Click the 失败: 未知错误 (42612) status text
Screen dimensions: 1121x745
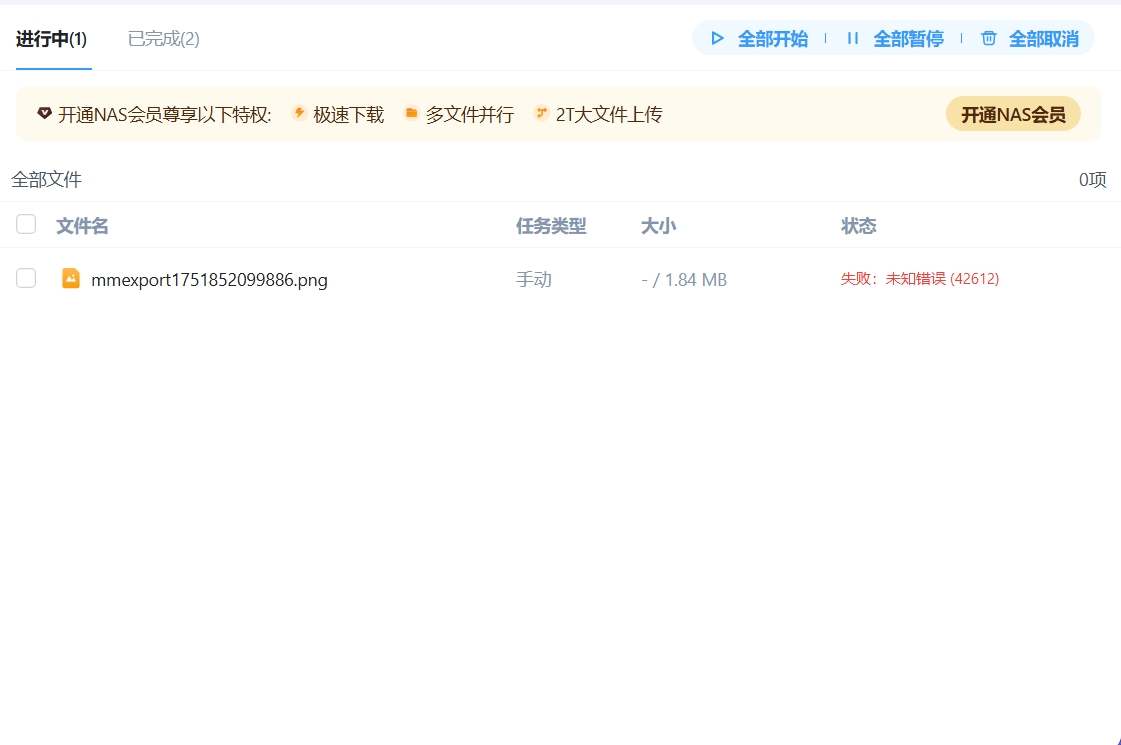(x=920, y=279)
